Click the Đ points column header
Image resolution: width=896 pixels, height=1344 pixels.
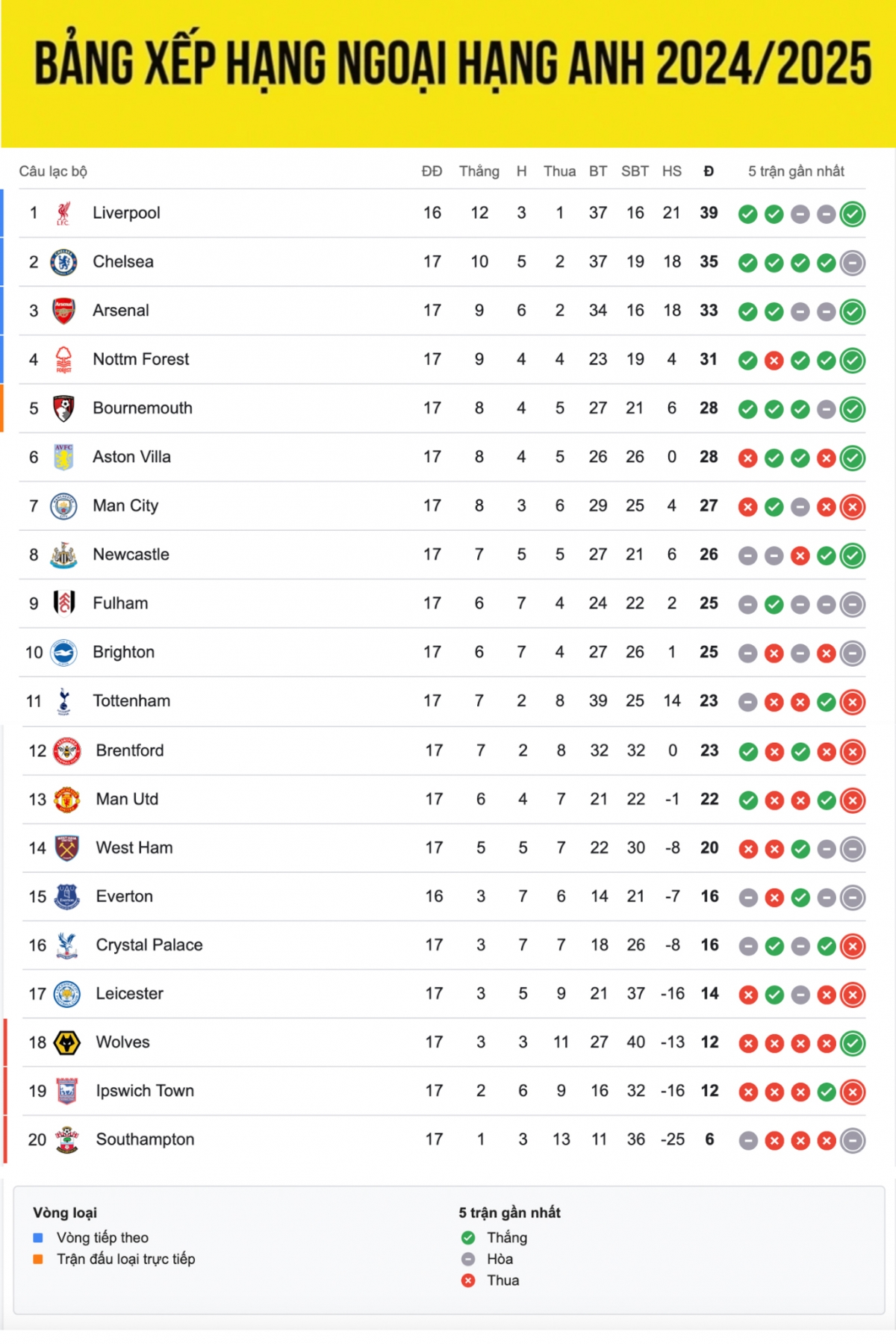[x=709, y=171]
